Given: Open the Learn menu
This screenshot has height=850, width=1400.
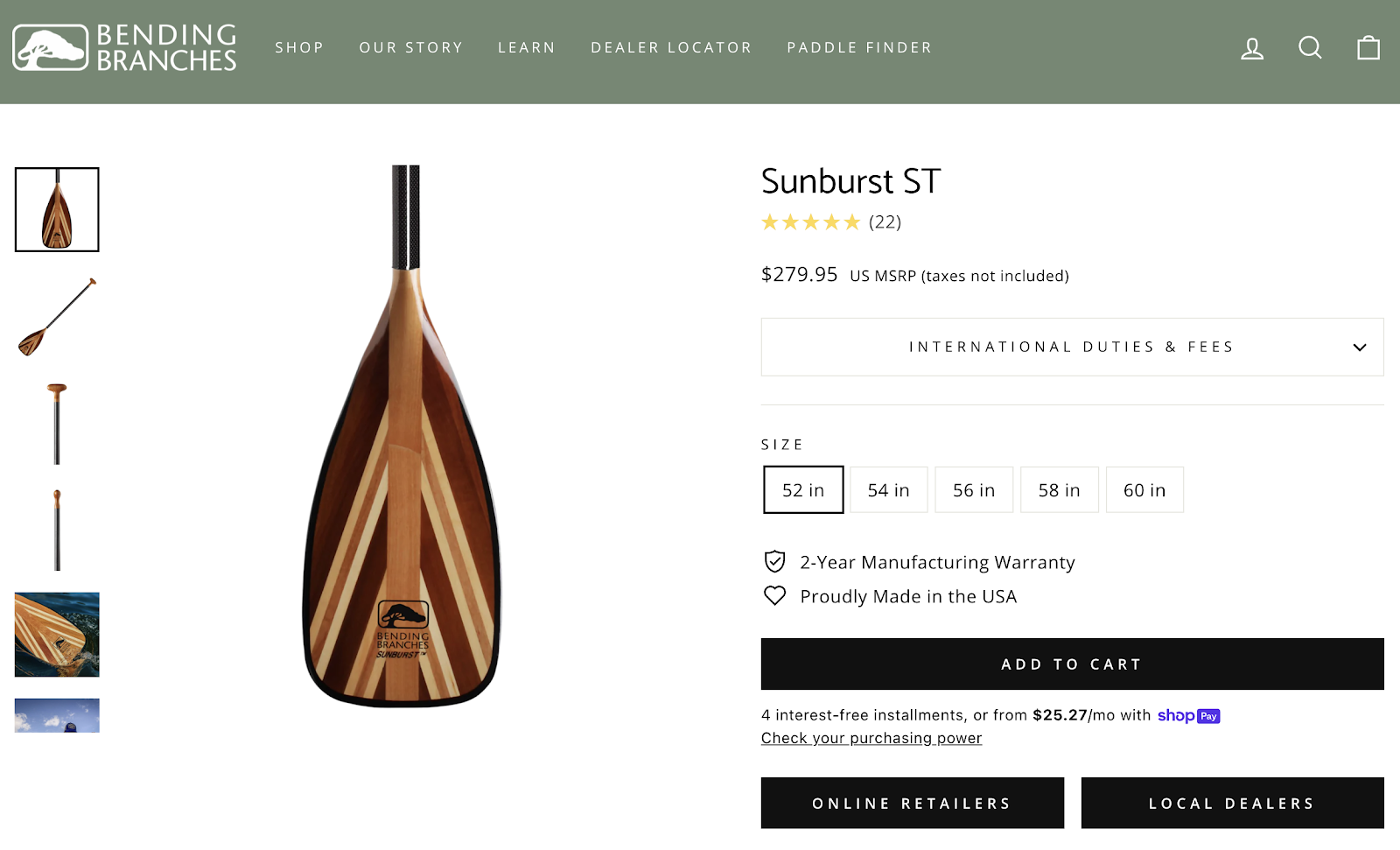Looking at the screenshot, I should click(527, 47).
